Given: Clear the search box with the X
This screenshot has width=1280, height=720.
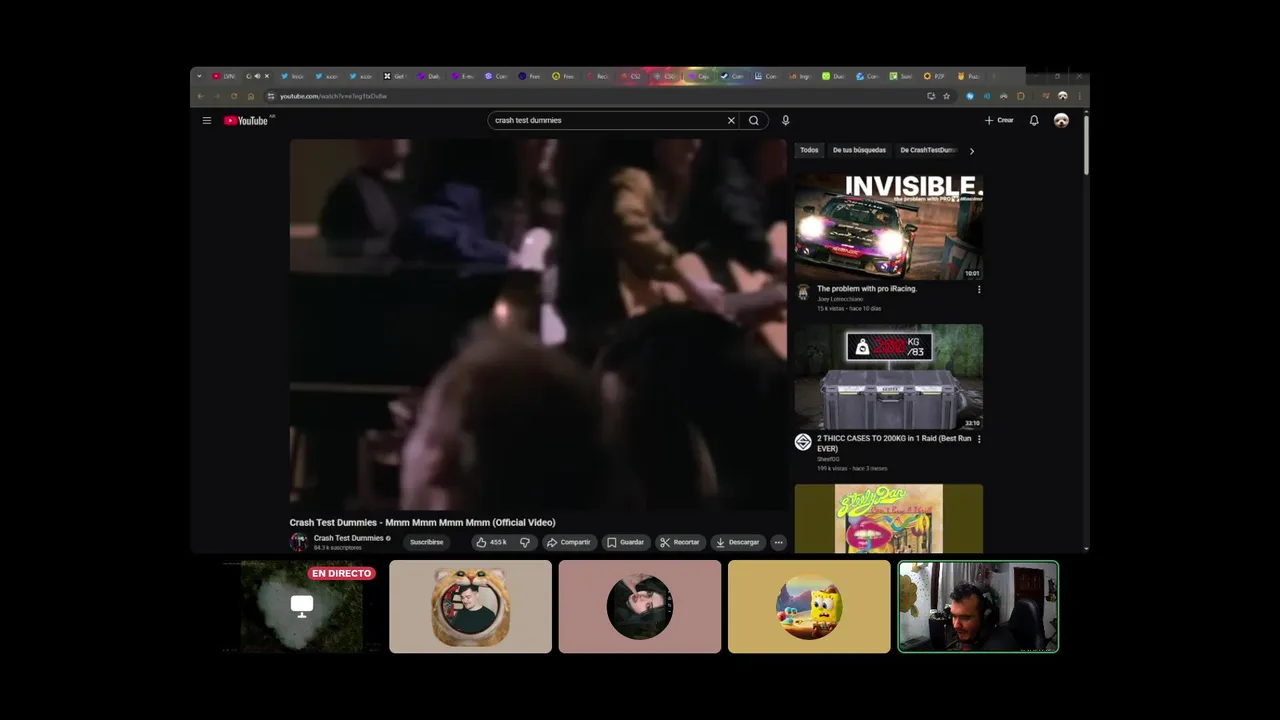Looking at the screenshot, I should (x=731, y=120).
